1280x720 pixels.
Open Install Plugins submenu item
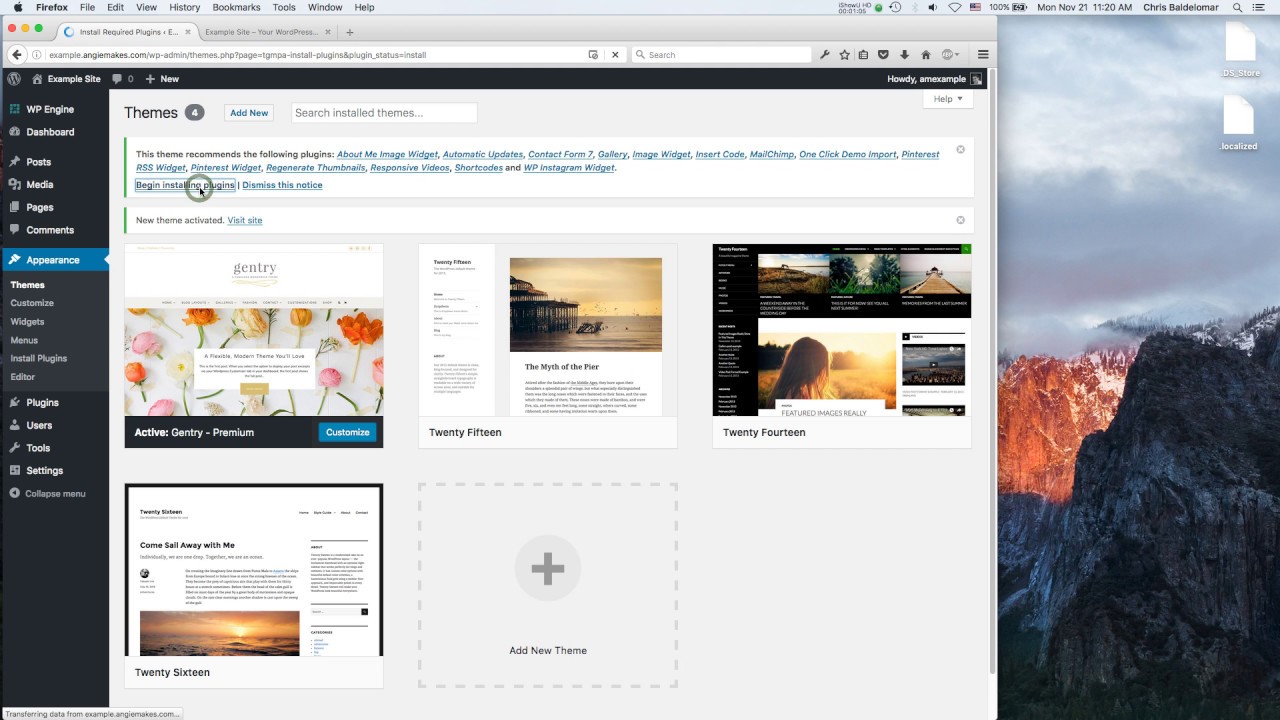(39, 358)
